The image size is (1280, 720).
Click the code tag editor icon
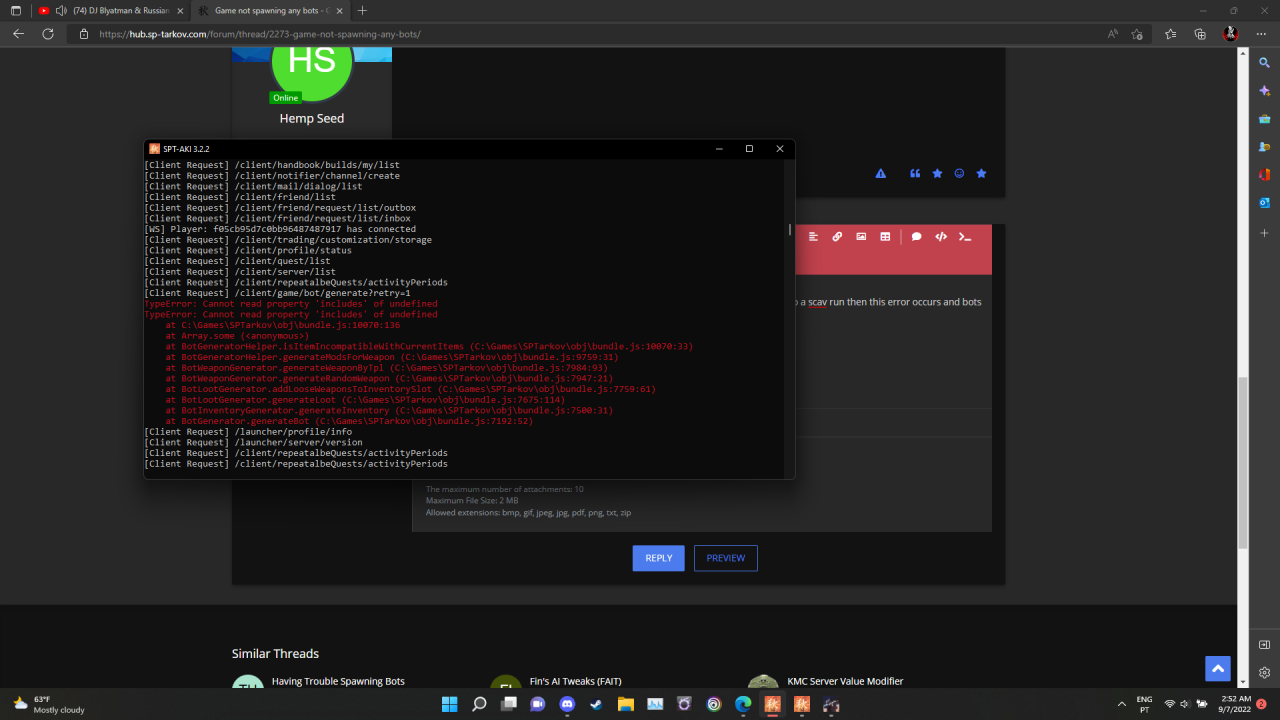tap(941, 237)
